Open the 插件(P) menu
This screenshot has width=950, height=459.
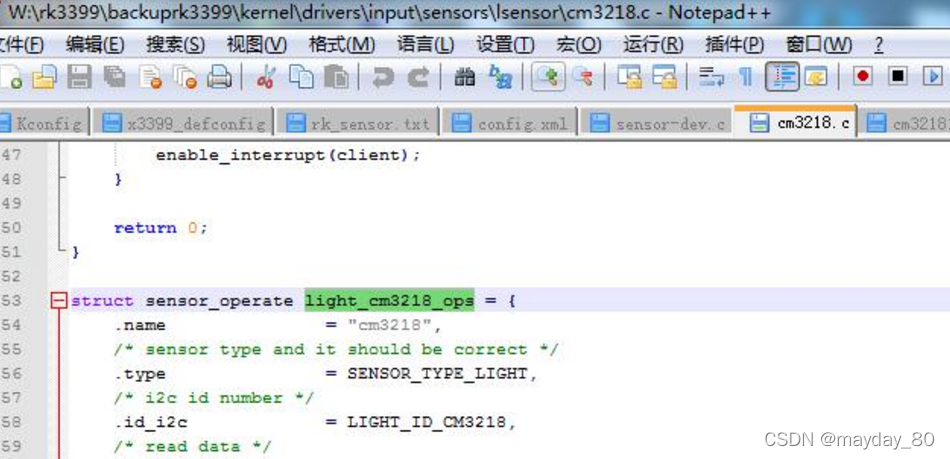pyautogui.click(x=734, y=45)
